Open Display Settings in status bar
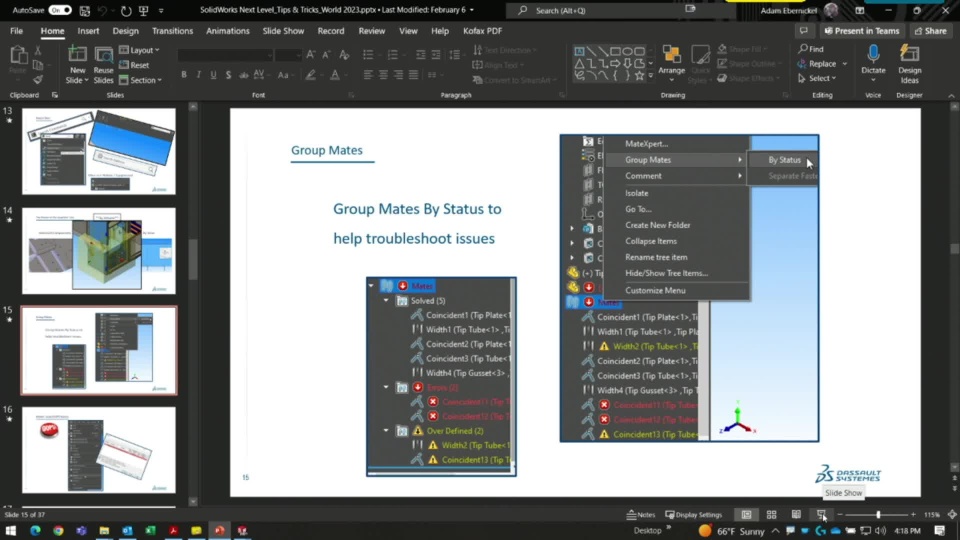This screenshot has height=540, width=960. point(694,515)
